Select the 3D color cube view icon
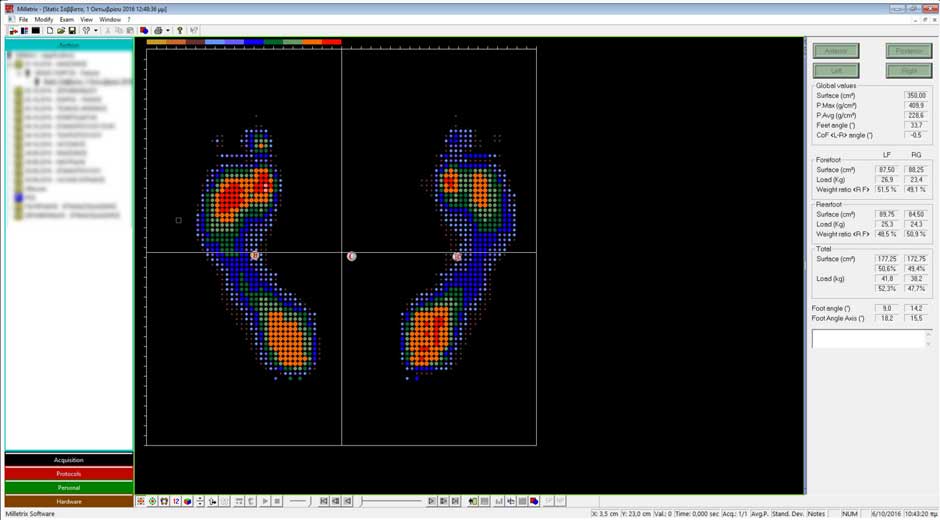The image size is (940, 520). [187, 501]
